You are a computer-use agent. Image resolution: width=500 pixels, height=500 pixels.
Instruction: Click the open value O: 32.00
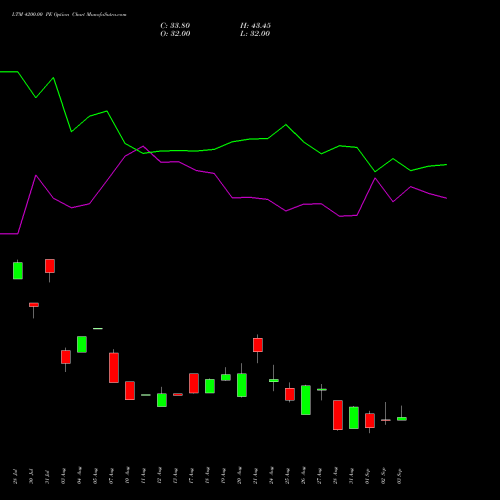175,34
